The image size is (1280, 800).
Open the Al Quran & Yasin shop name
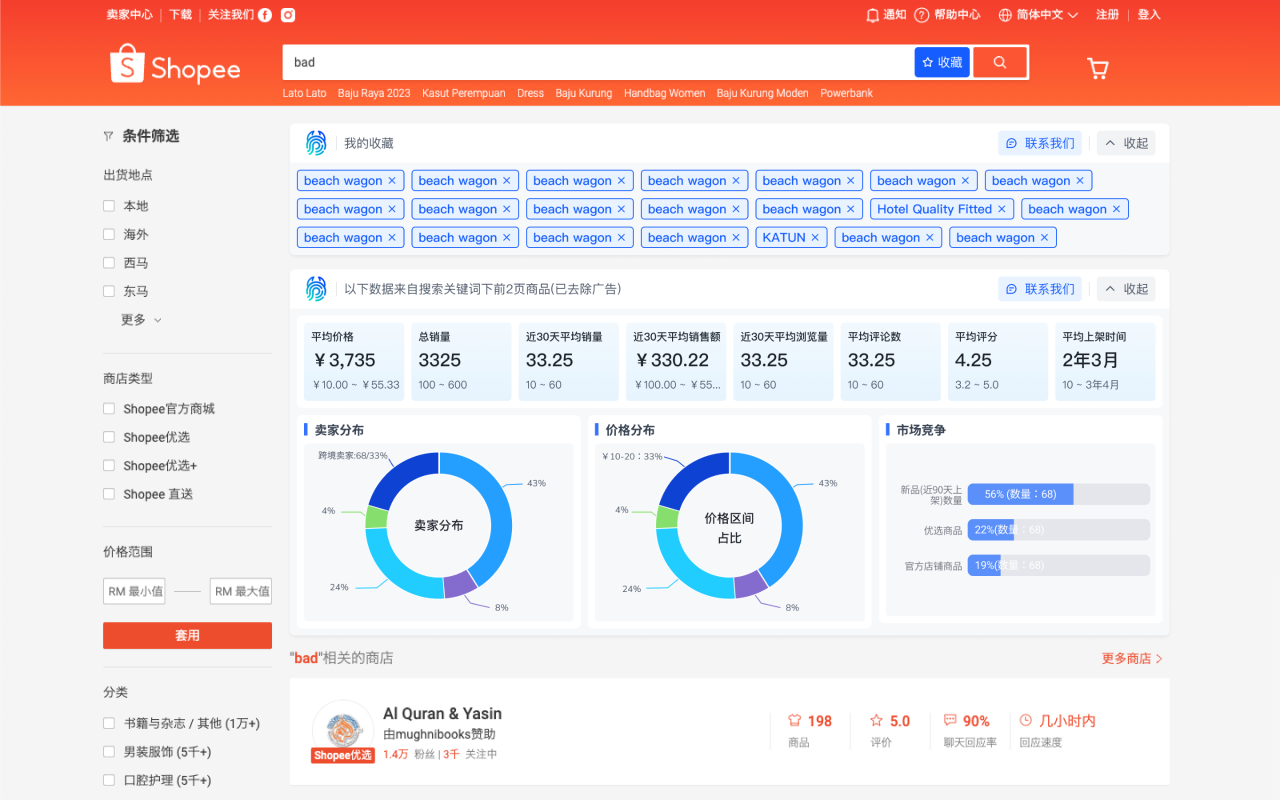tap(442, 714)
